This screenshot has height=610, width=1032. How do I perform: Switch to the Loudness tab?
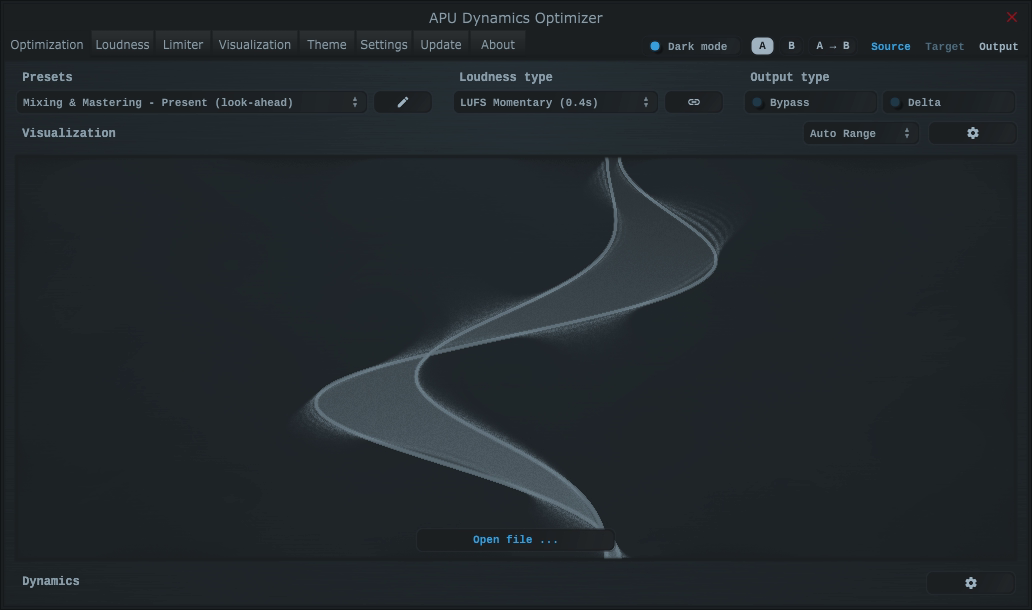122,45
